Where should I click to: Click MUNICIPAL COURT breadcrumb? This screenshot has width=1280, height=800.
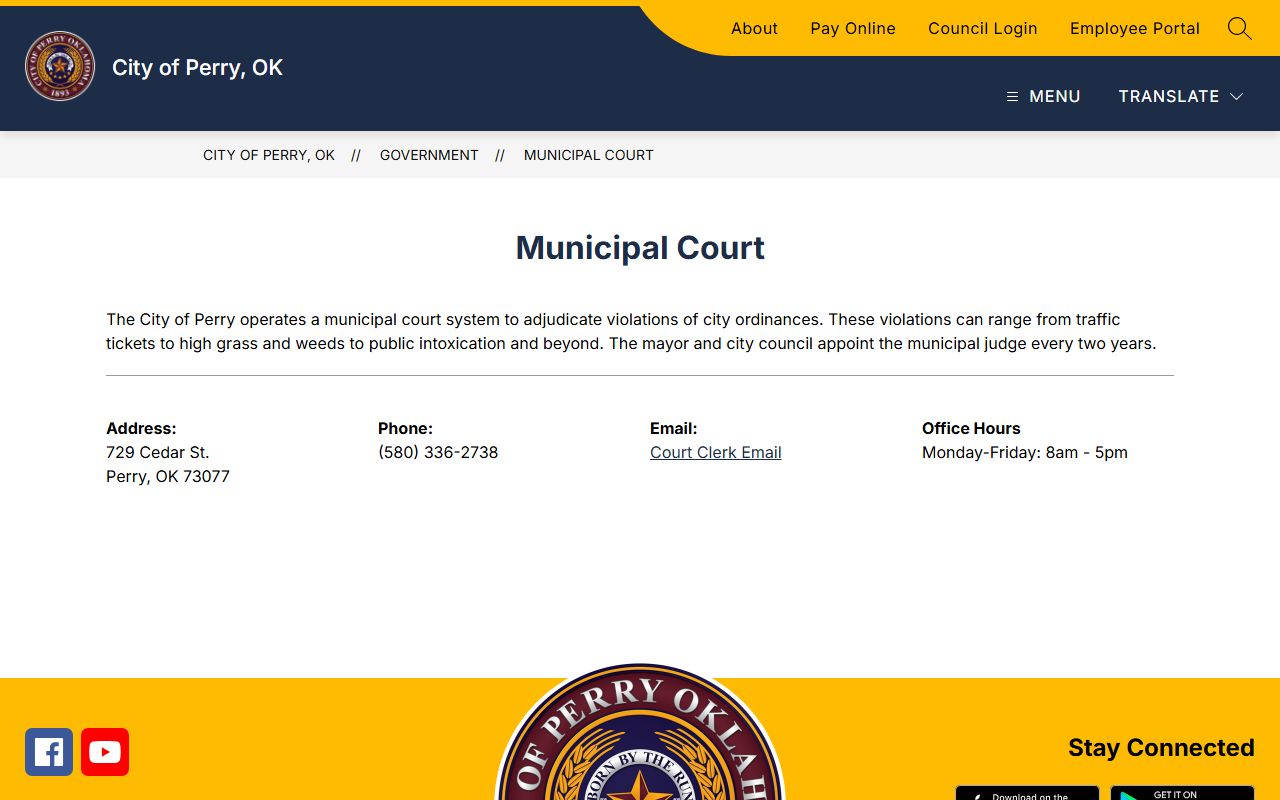tap(589, 155)
